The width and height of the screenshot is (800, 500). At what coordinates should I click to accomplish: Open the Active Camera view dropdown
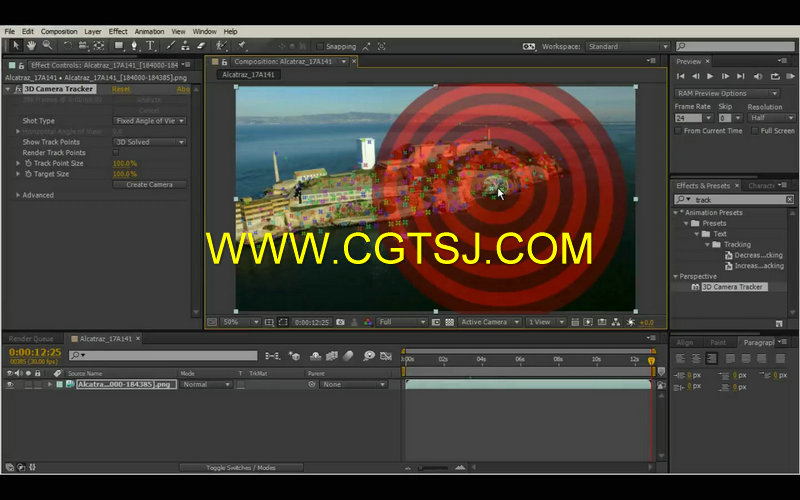(x=490, y=322)
